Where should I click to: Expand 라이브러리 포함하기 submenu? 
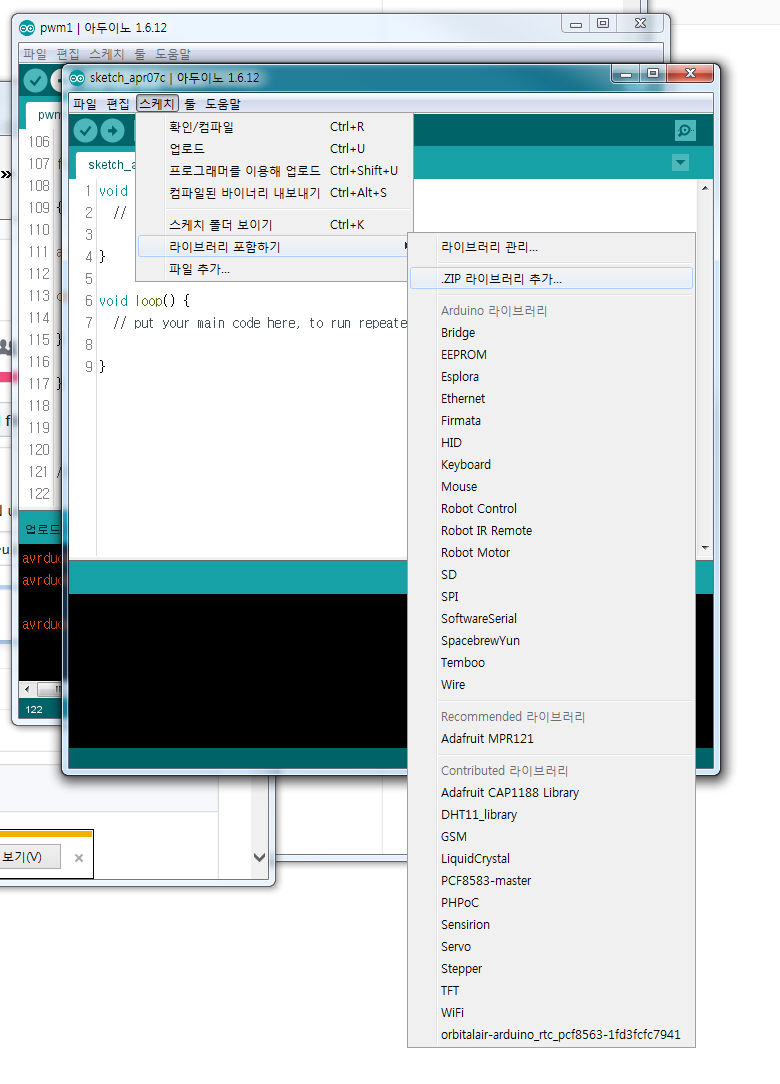click(x=275, y=247)
